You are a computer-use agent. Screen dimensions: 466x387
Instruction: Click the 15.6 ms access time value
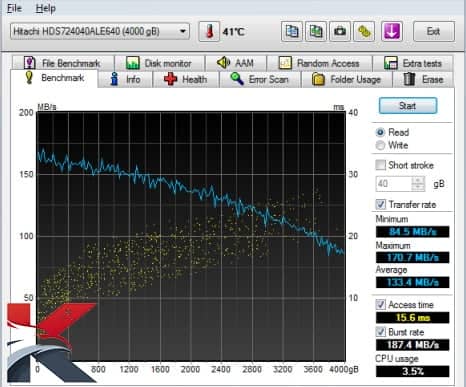412,317
